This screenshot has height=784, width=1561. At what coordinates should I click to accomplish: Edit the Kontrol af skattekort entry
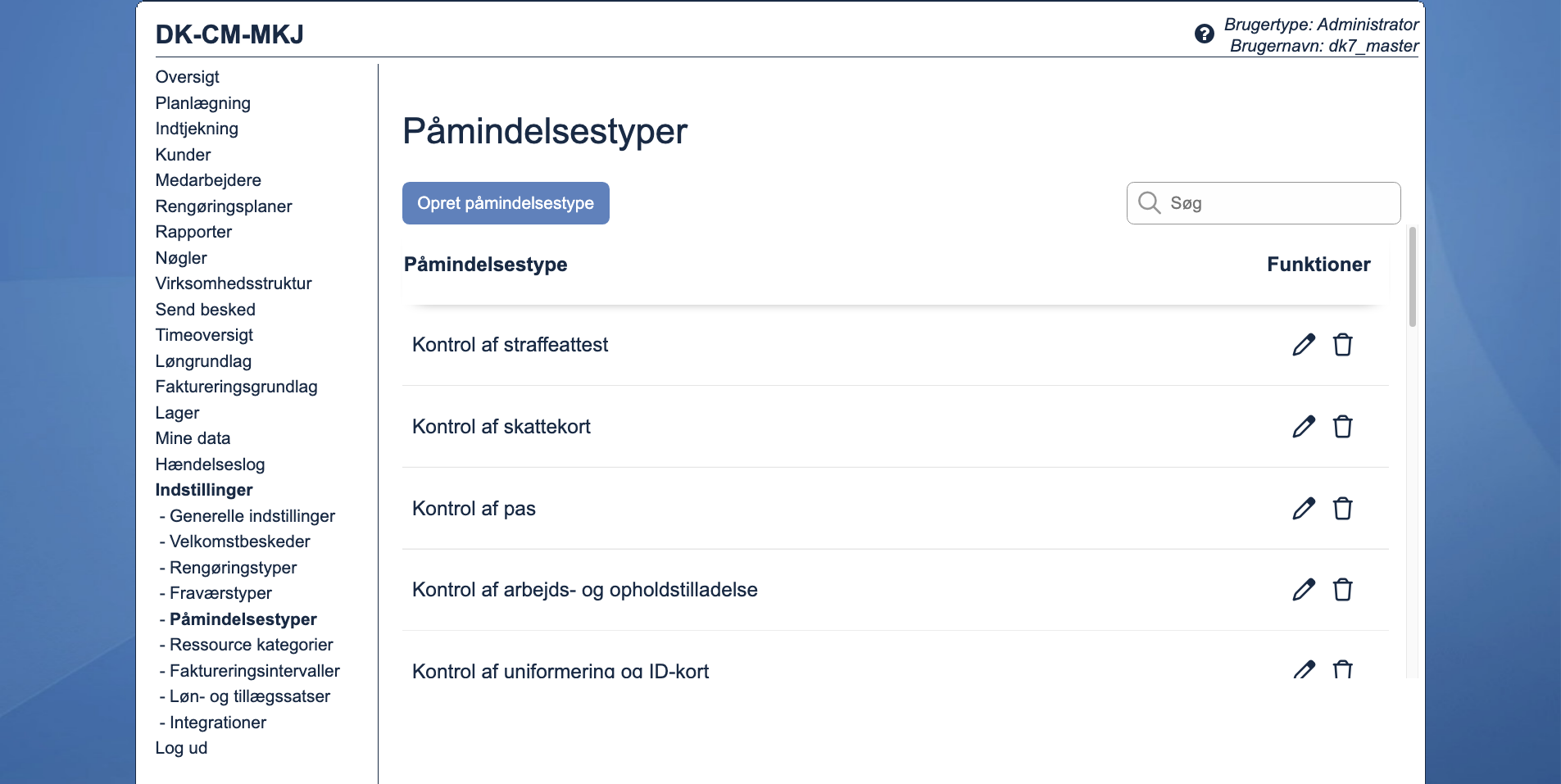[1304, 426]
